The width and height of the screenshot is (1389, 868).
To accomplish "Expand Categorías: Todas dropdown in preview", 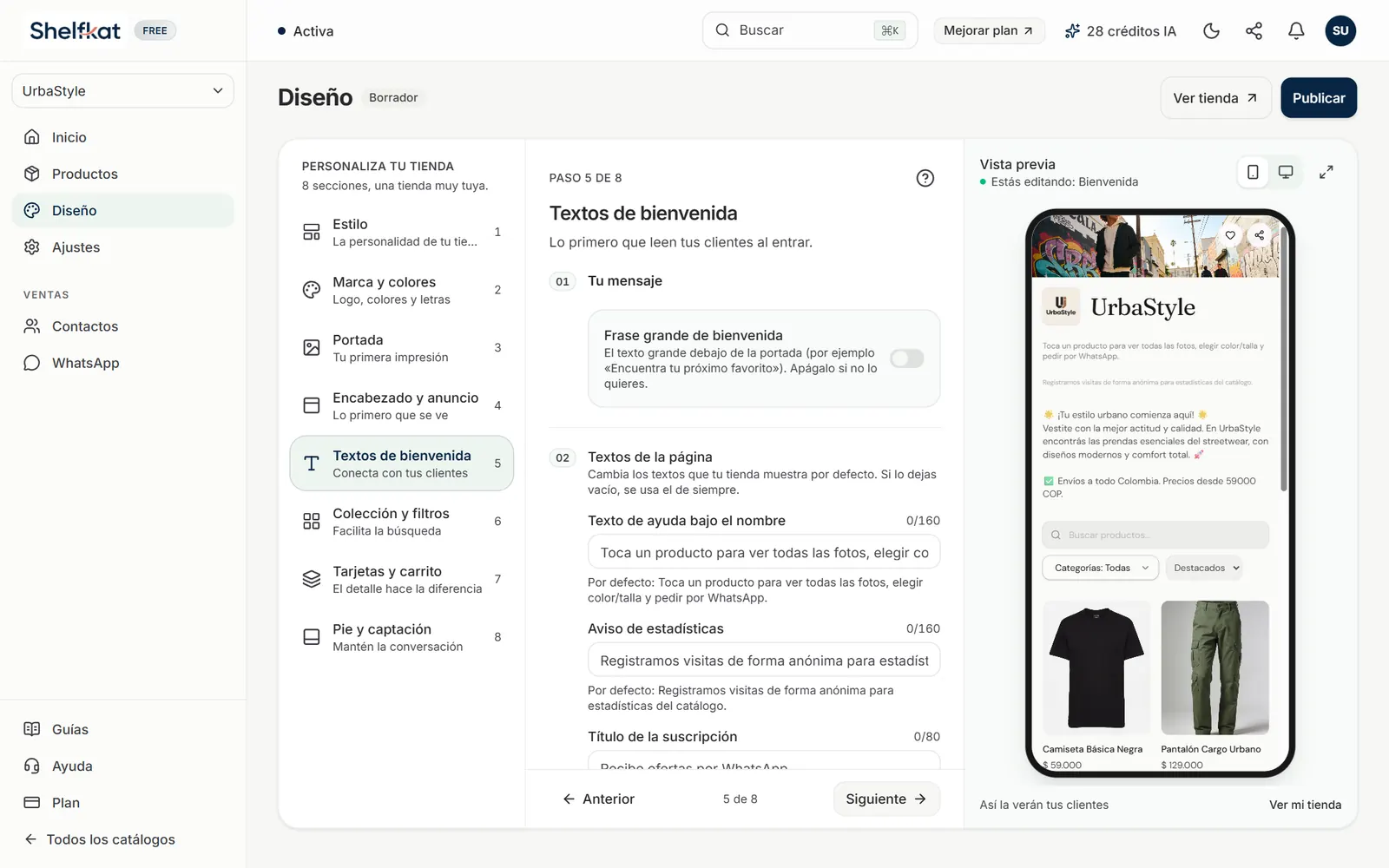I will [1100, 568].
